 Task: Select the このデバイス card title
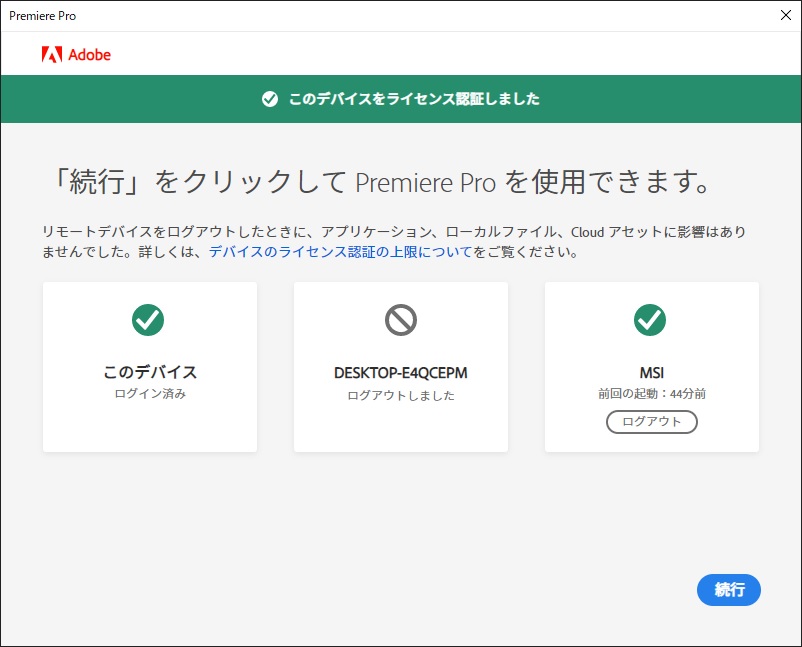tap(150, 372)
